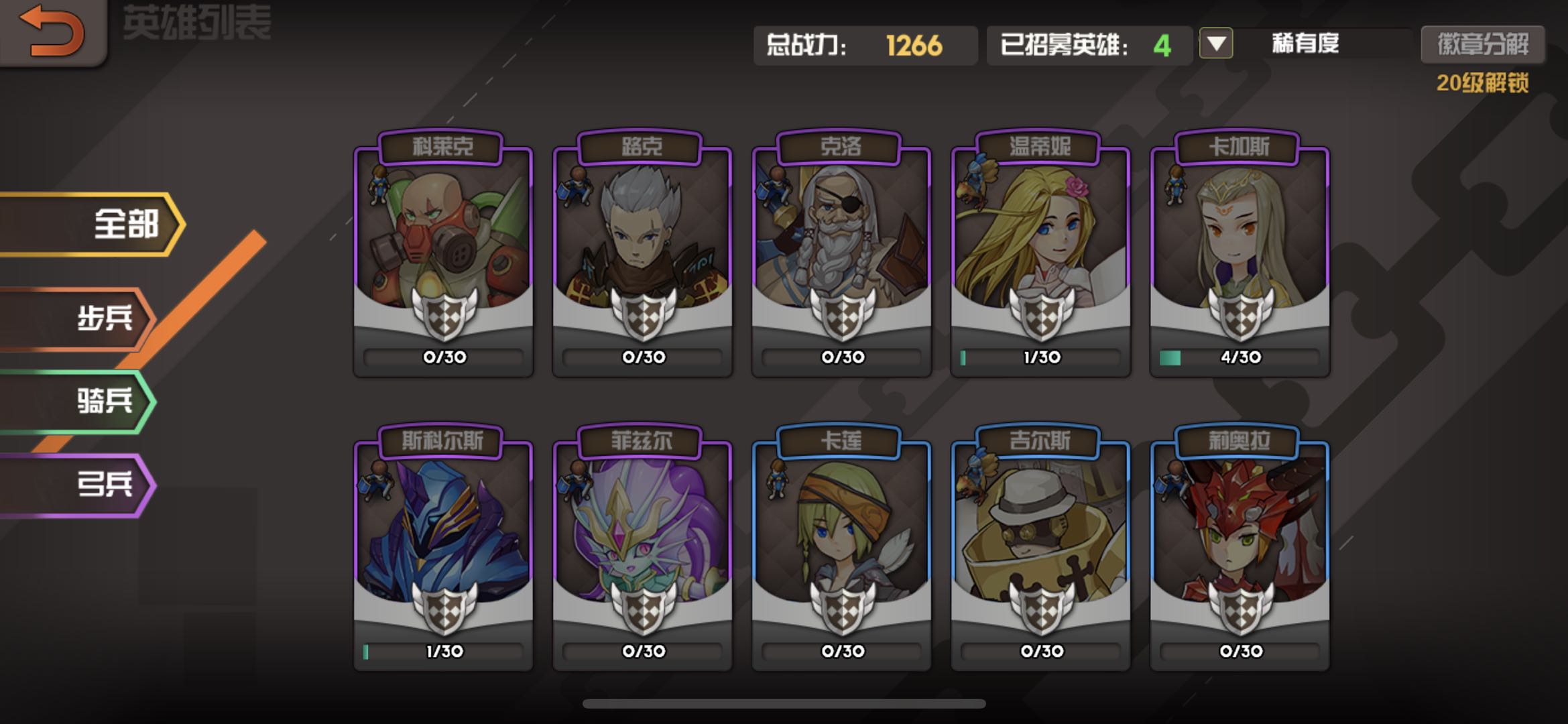Switch to the 步兵 infantry tab
Screen dimensions: 1568x724
(77, 318)
